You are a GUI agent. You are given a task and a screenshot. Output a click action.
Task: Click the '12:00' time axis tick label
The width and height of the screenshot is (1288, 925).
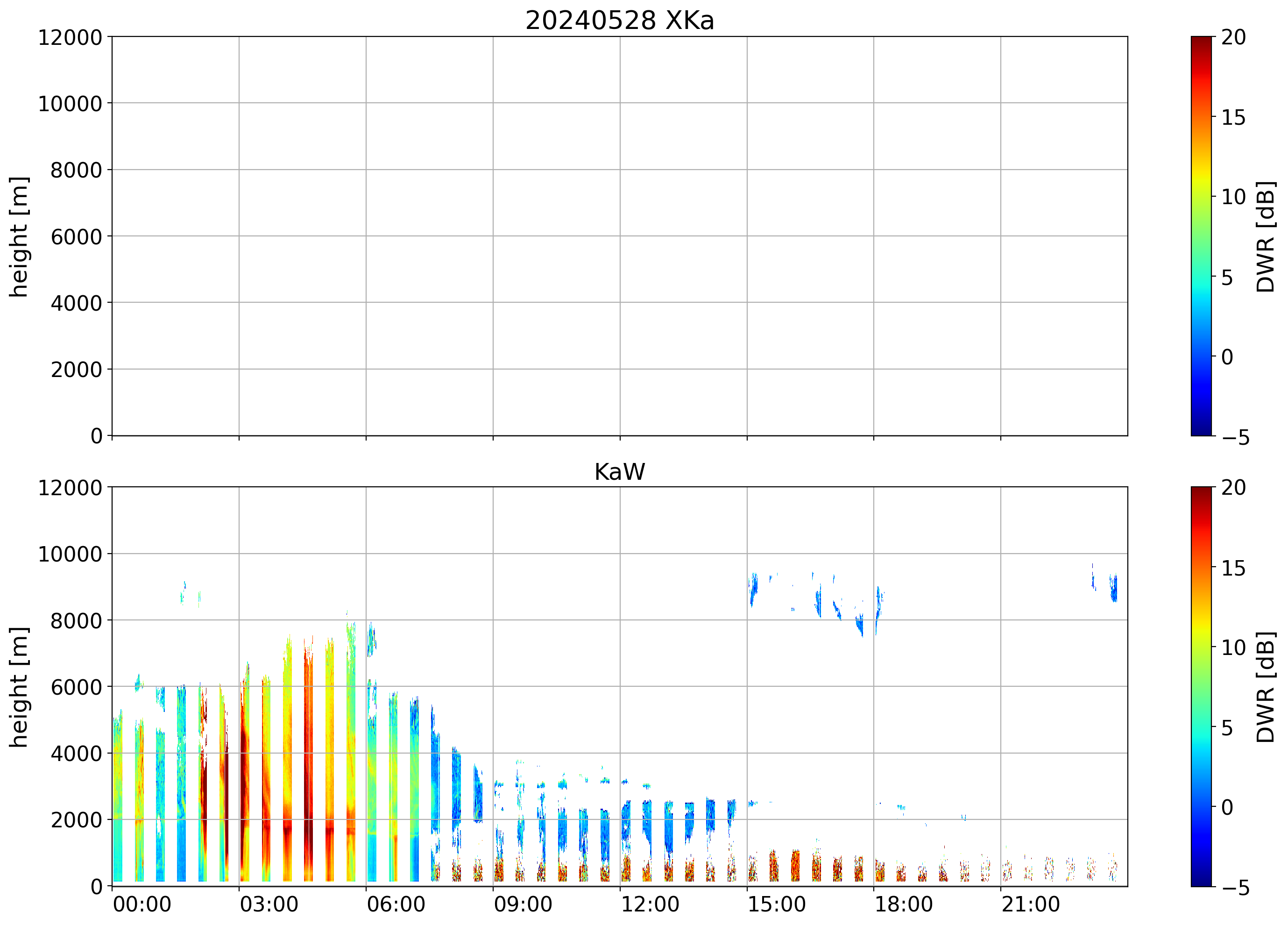click(650, 904)
